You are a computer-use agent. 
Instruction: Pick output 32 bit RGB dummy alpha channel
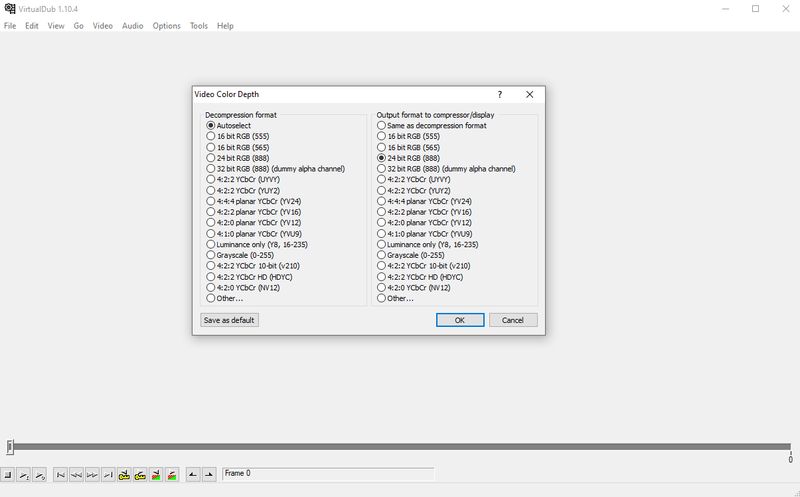tap(382, 169)
